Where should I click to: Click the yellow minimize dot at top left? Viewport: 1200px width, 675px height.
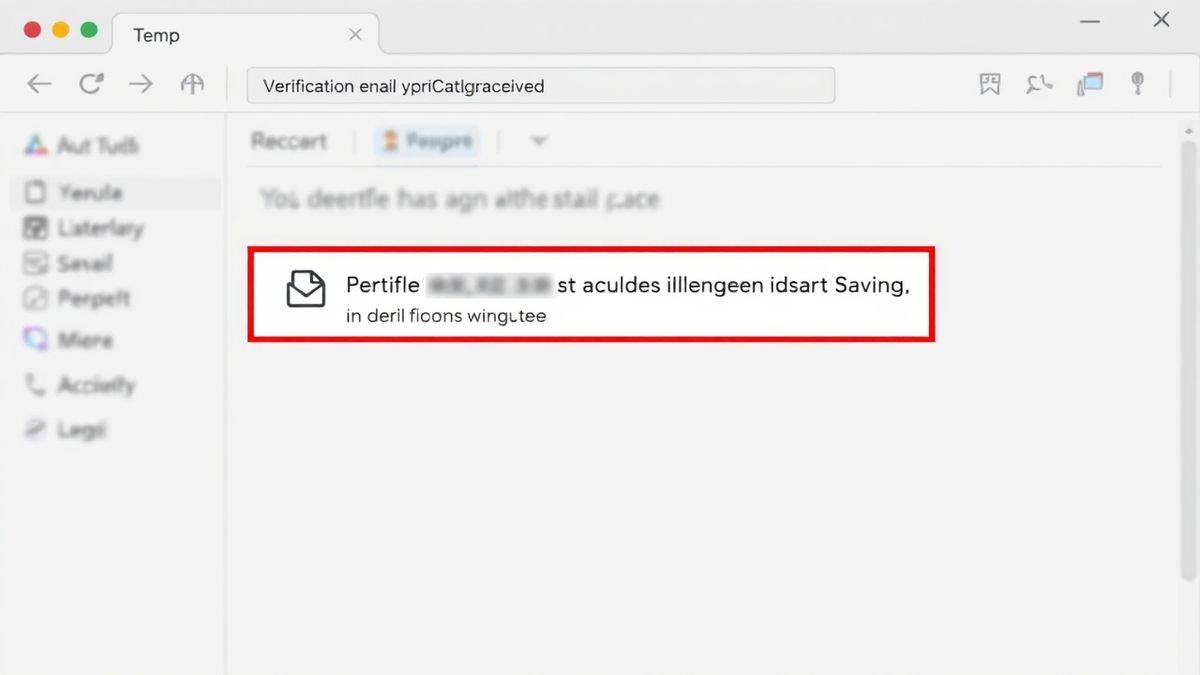coord(60,30)
